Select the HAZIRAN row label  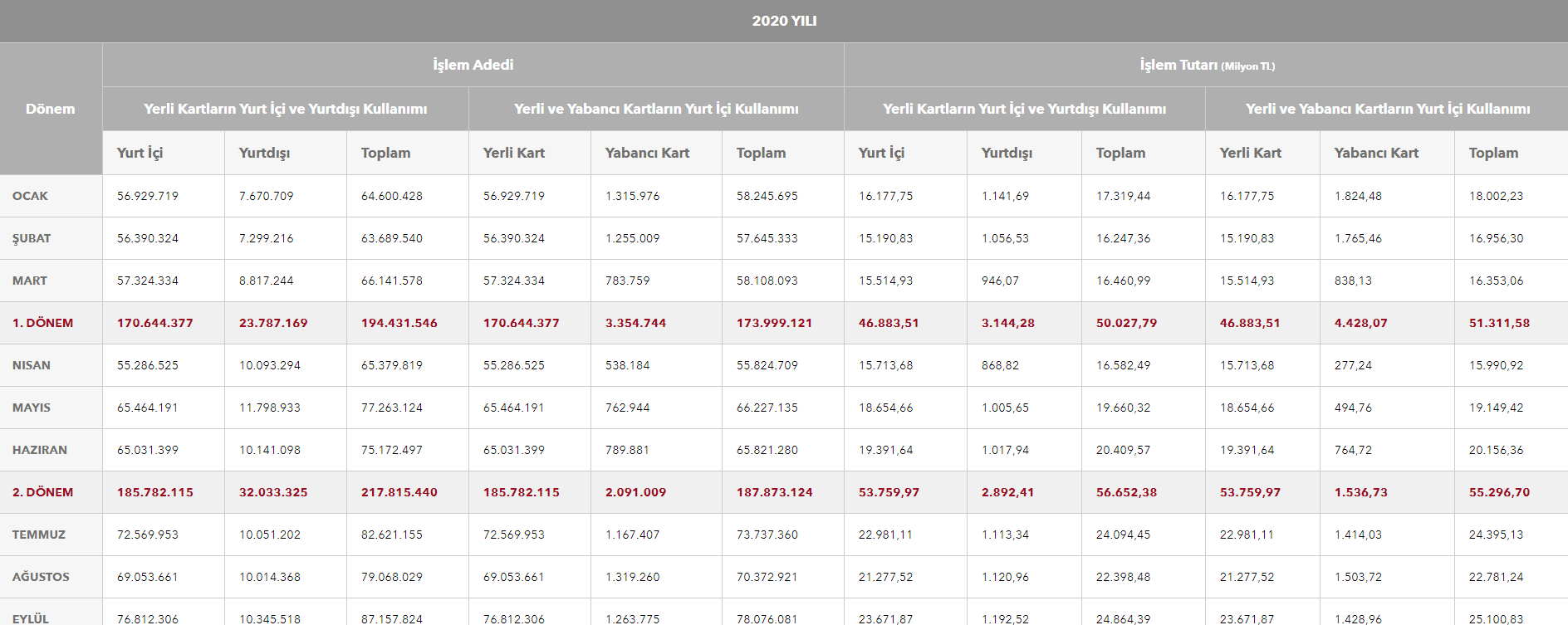[40, 450]
